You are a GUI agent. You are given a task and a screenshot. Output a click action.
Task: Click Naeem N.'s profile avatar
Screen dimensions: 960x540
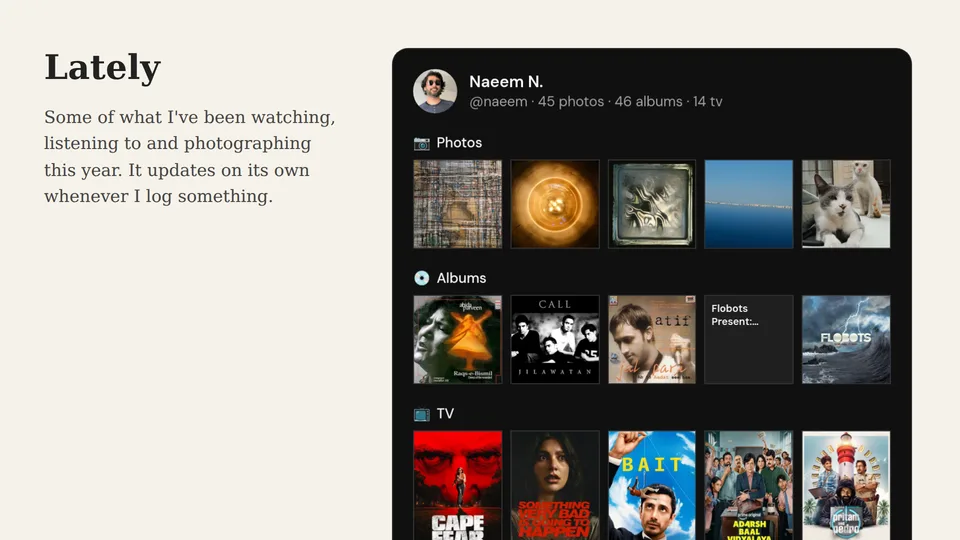tap(435, 91)
